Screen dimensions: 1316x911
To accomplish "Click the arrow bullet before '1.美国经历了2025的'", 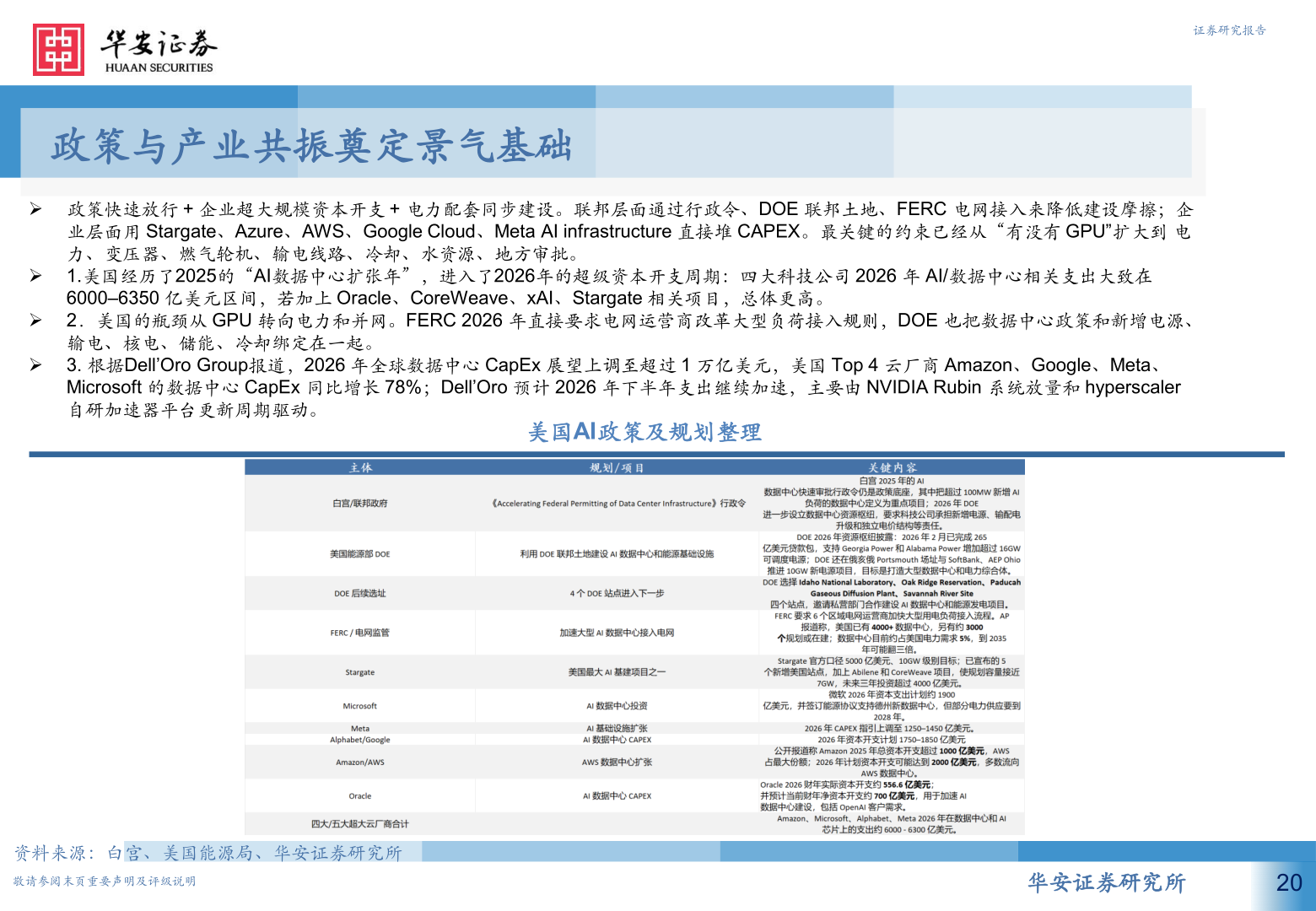I will pyautogui.click(x=36, y=276).
